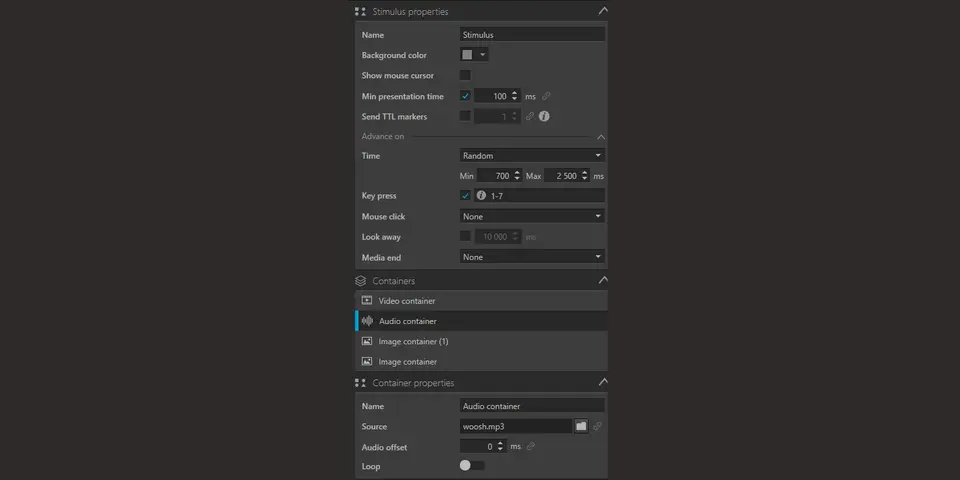960x480 pixels.
Task: Click the Audio offset stepper arrows
Action: 501,446
